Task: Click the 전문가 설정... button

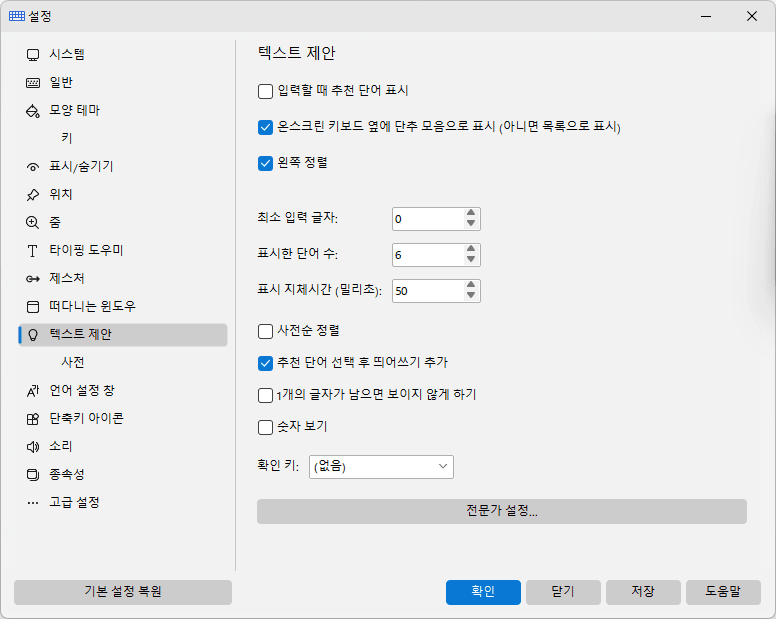Action: 501,511
